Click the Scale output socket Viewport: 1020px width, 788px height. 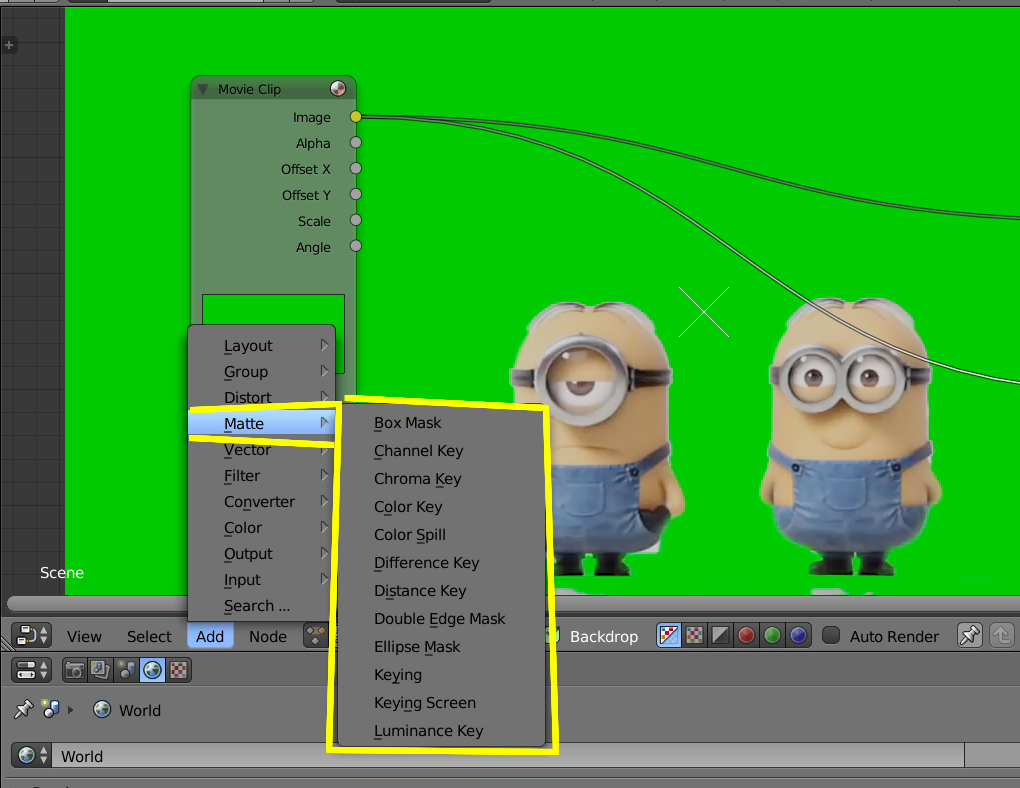[355, 220]
